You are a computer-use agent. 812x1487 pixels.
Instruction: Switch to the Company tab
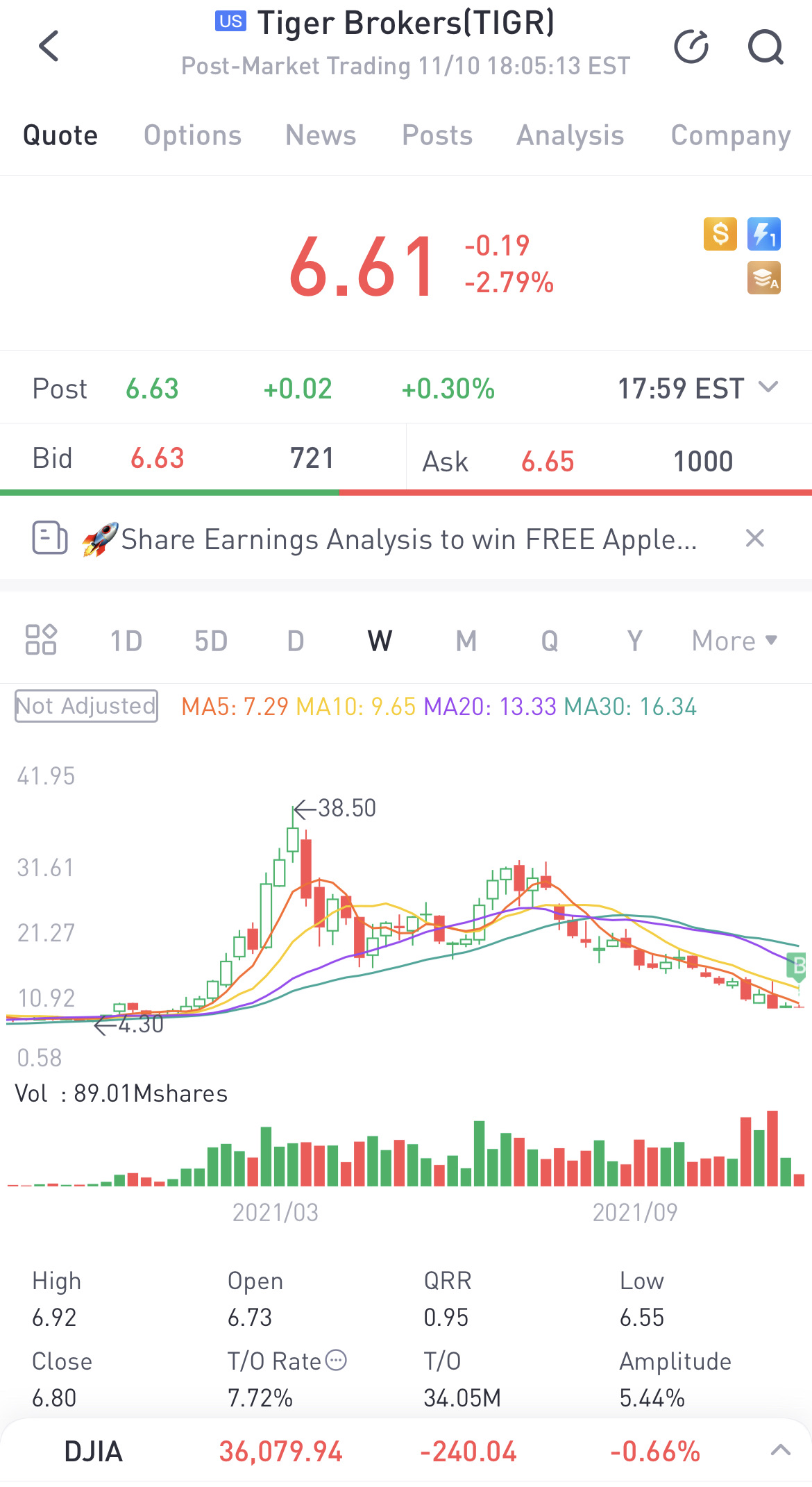(731, 135)
